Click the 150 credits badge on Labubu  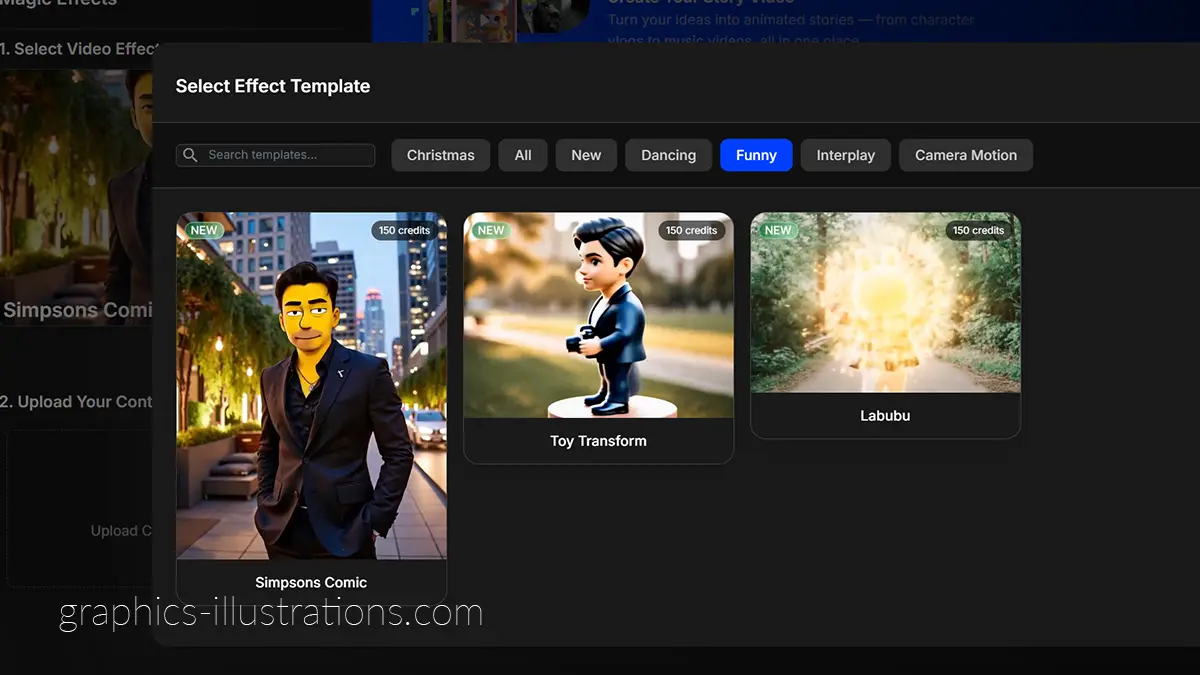979,230
